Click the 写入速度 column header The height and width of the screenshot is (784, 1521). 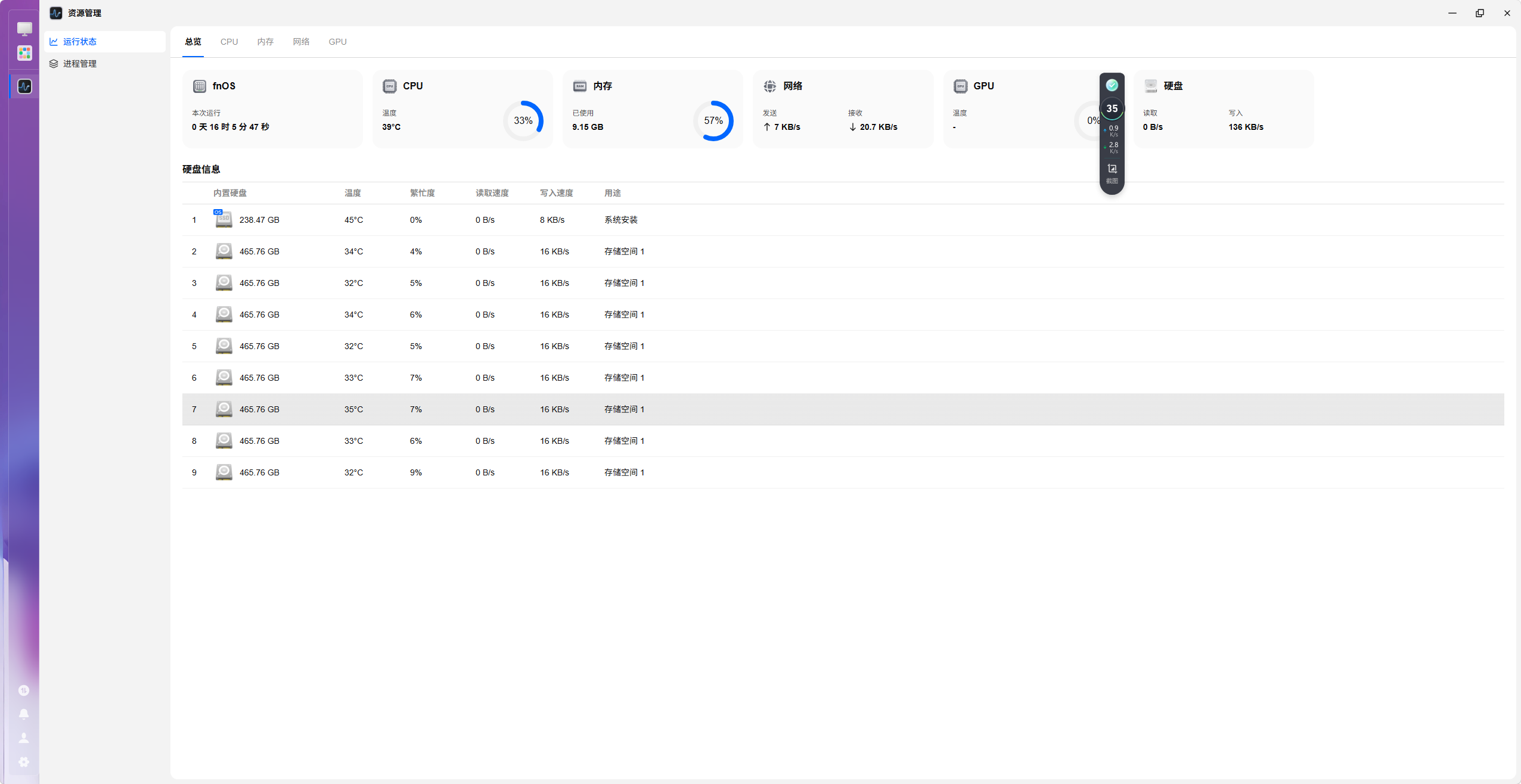tap(557, 193)
